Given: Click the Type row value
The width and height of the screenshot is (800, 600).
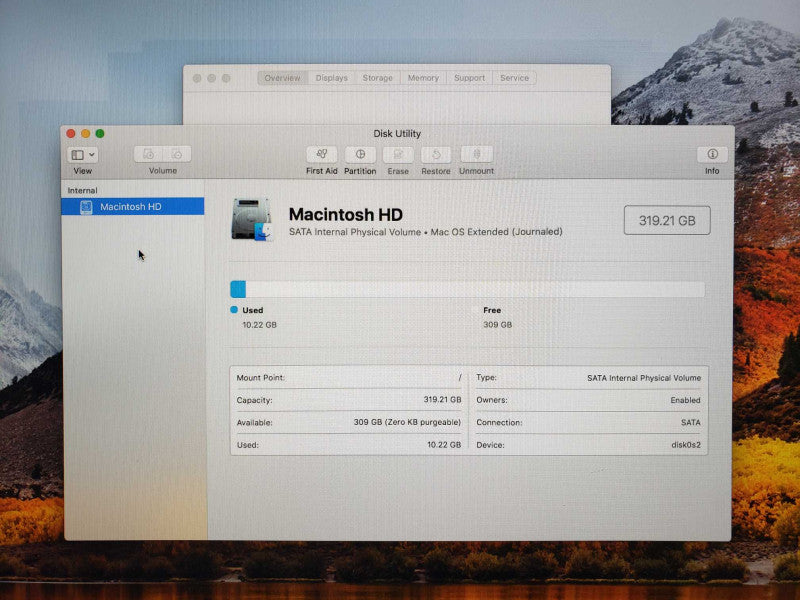Looking at the screenshot, I should [644, 378].
